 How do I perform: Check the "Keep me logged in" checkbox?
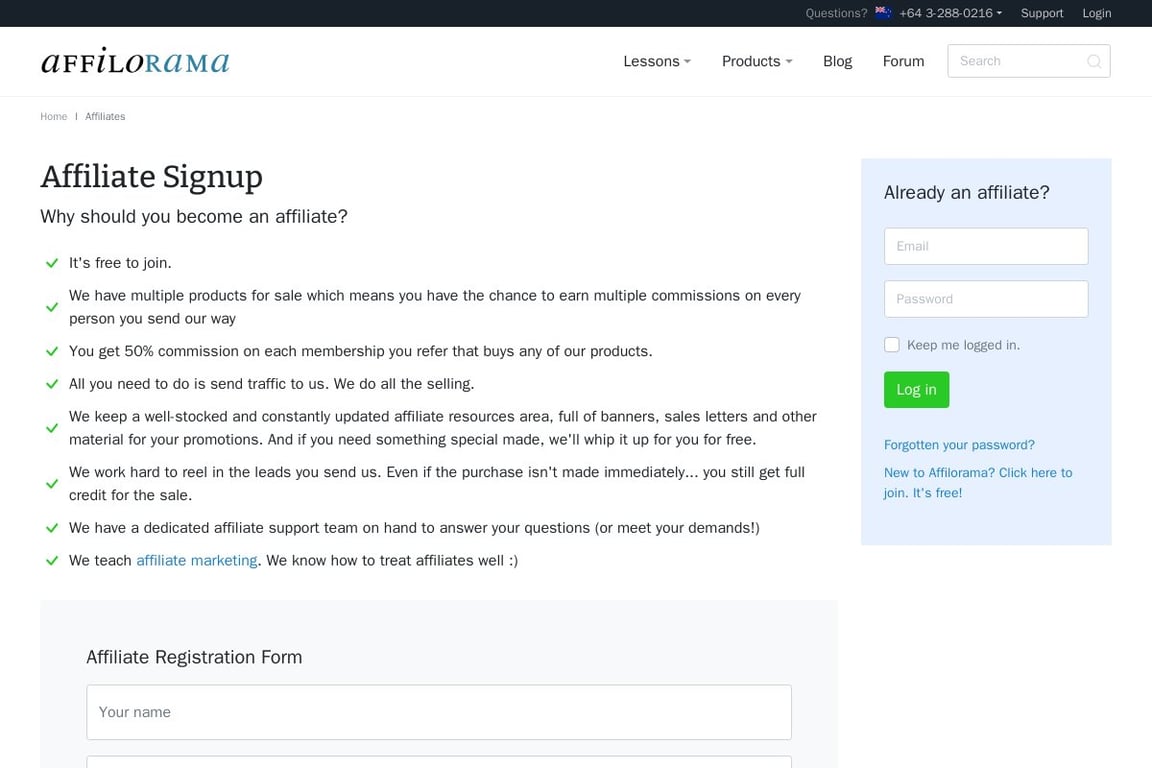click(x=892, y=345)
